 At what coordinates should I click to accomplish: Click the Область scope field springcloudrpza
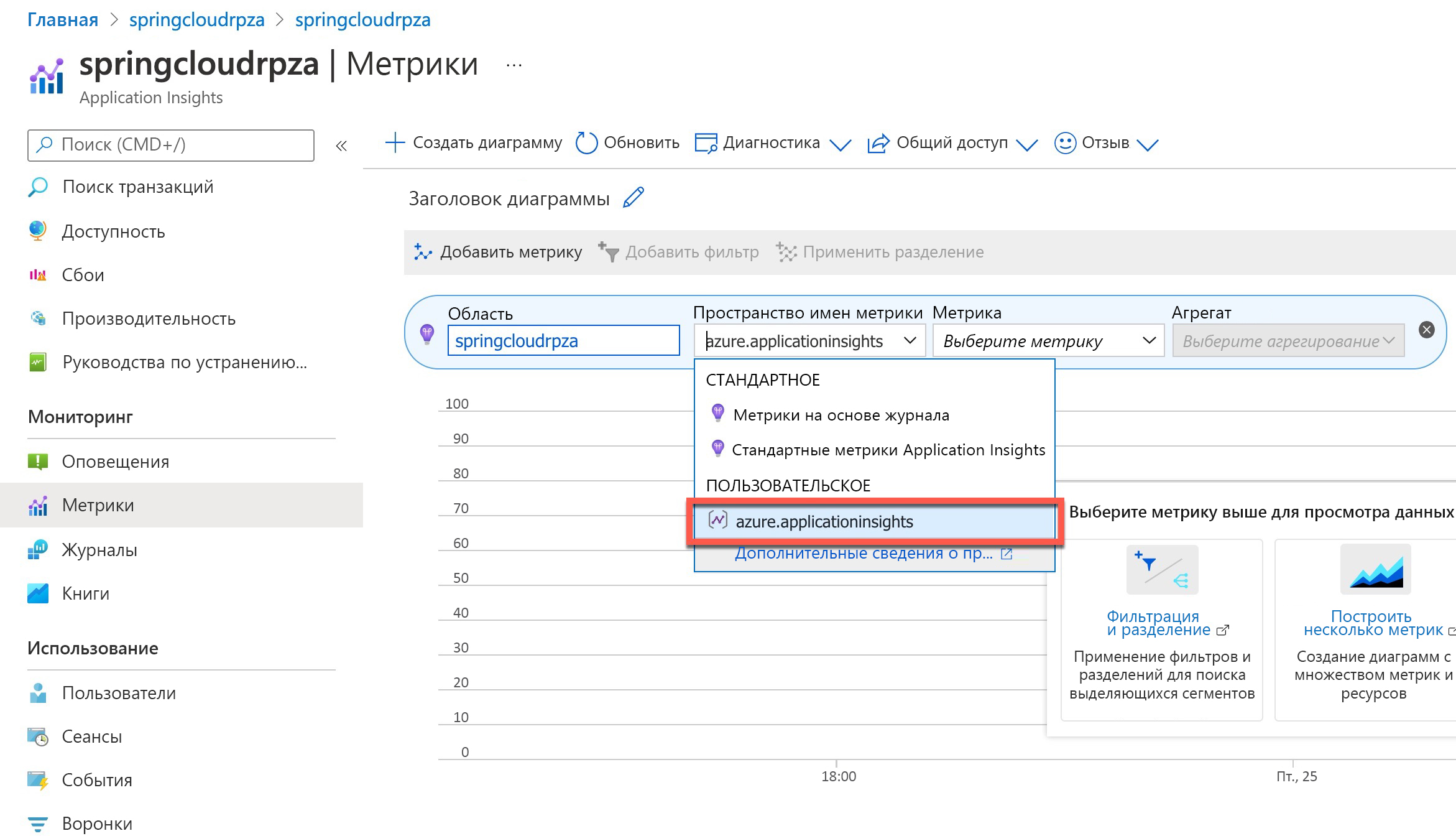564,340
